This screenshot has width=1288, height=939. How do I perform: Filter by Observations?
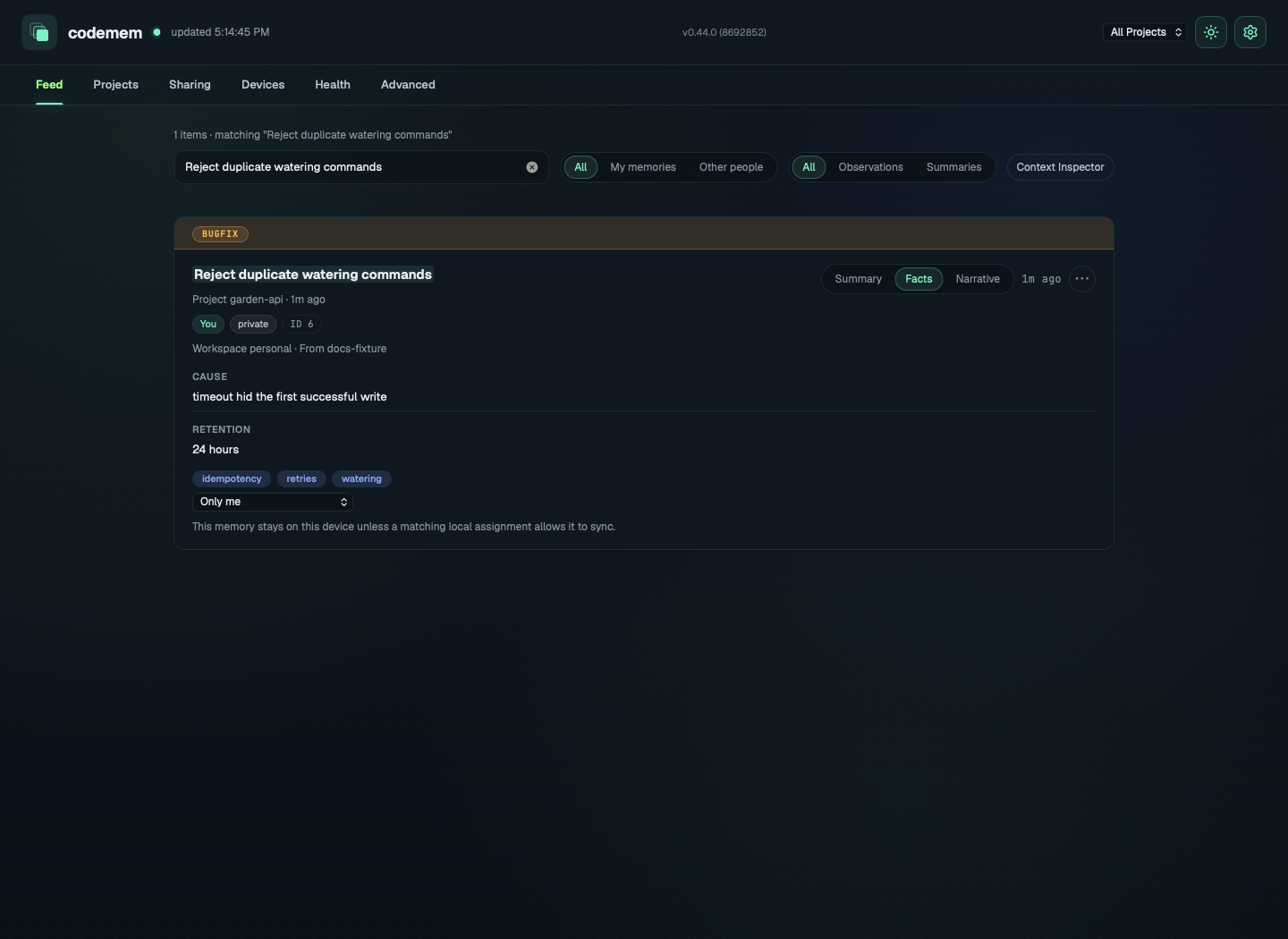click(870, 167)
